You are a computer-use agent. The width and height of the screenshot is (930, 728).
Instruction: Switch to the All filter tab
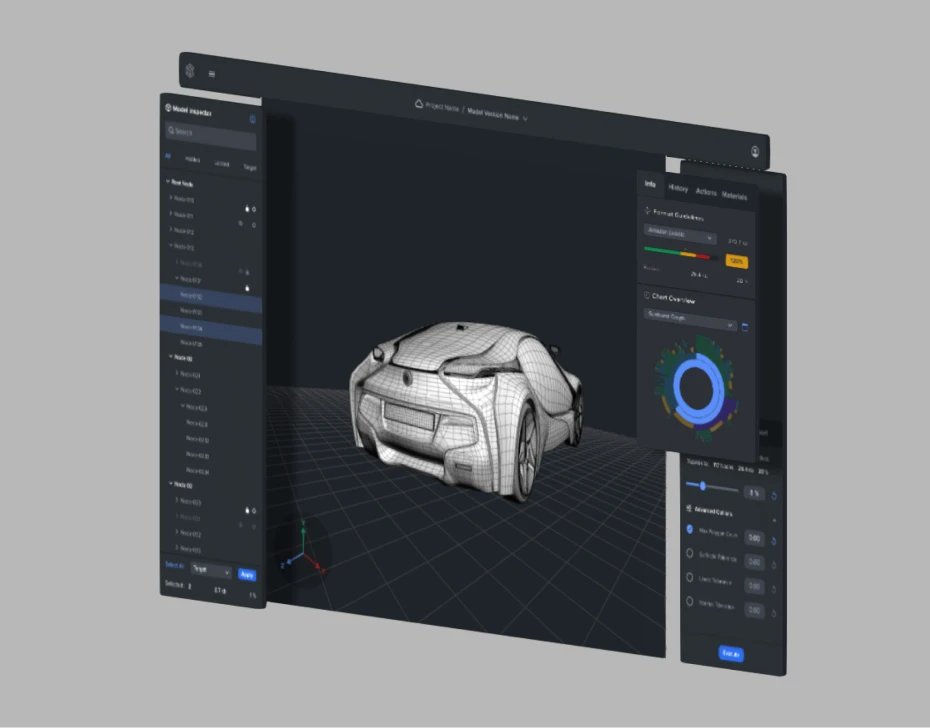tap(168, 156)
